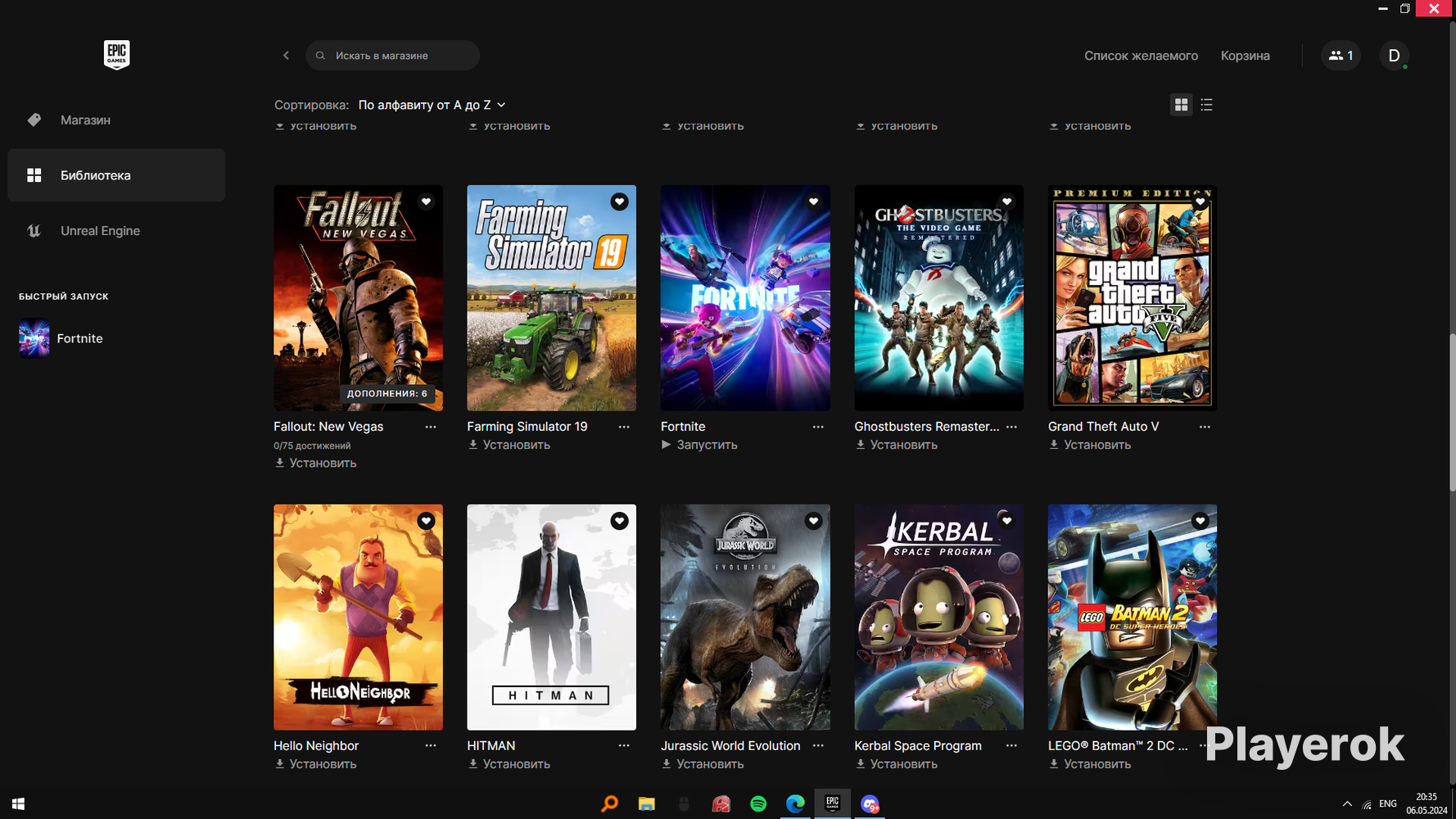
Task: Click the store search field
Action: click(x=392, y=56)
